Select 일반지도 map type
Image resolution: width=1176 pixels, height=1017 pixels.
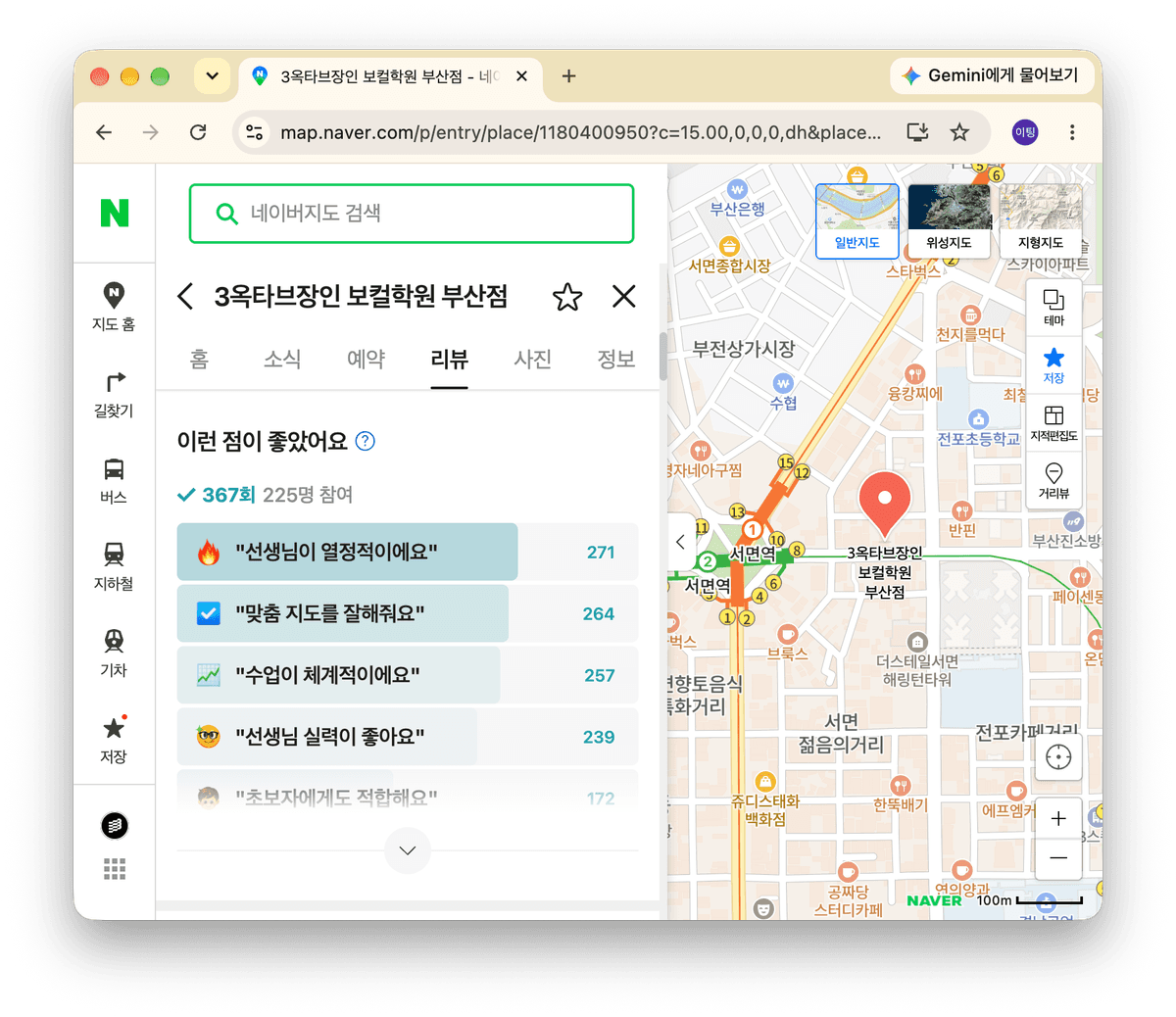[857, 220]
